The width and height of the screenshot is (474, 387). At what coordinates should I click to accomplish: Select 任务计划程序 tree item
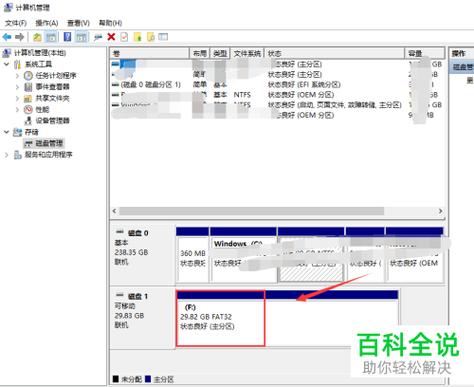point(56,75)
